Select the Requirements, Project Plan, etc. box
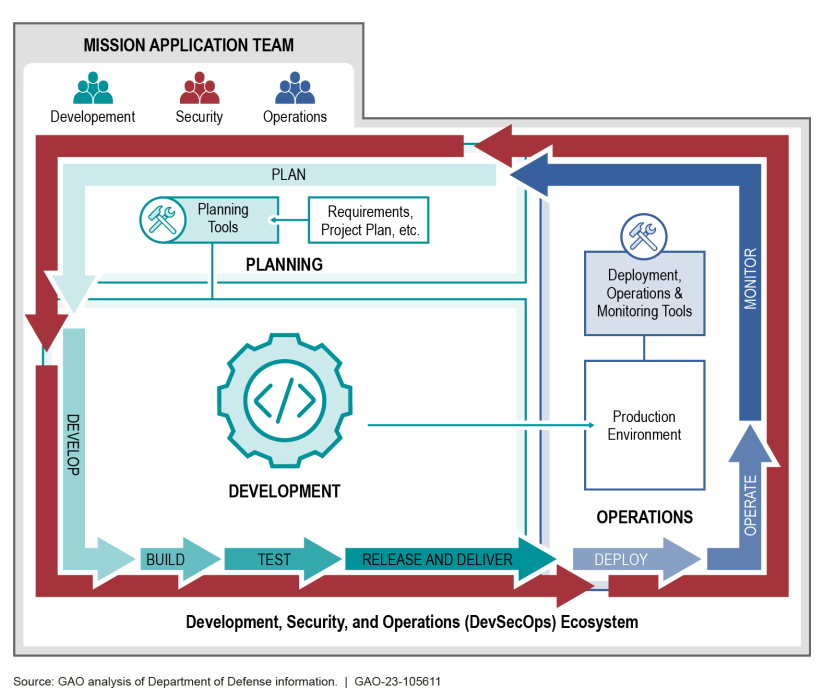This screenshot has width=817, height=691. tap(369, 220)
